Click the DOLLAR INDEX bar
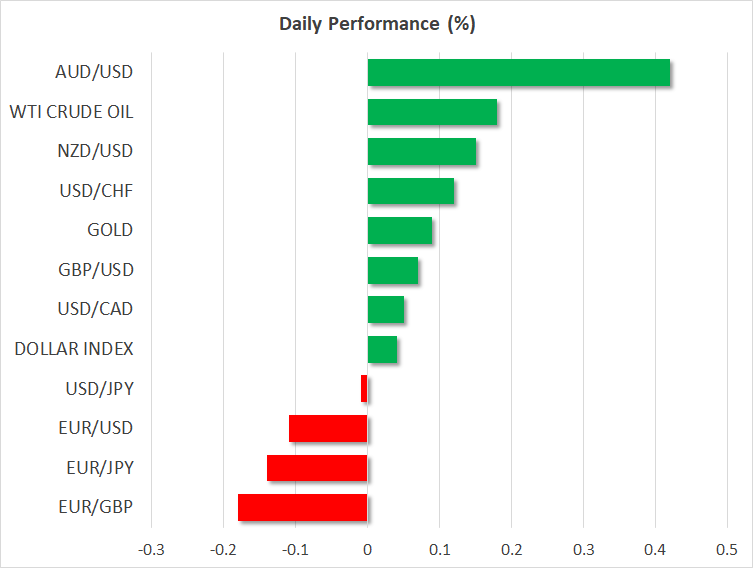Viewport: 753px width, 568px height. tap(382, 349)
